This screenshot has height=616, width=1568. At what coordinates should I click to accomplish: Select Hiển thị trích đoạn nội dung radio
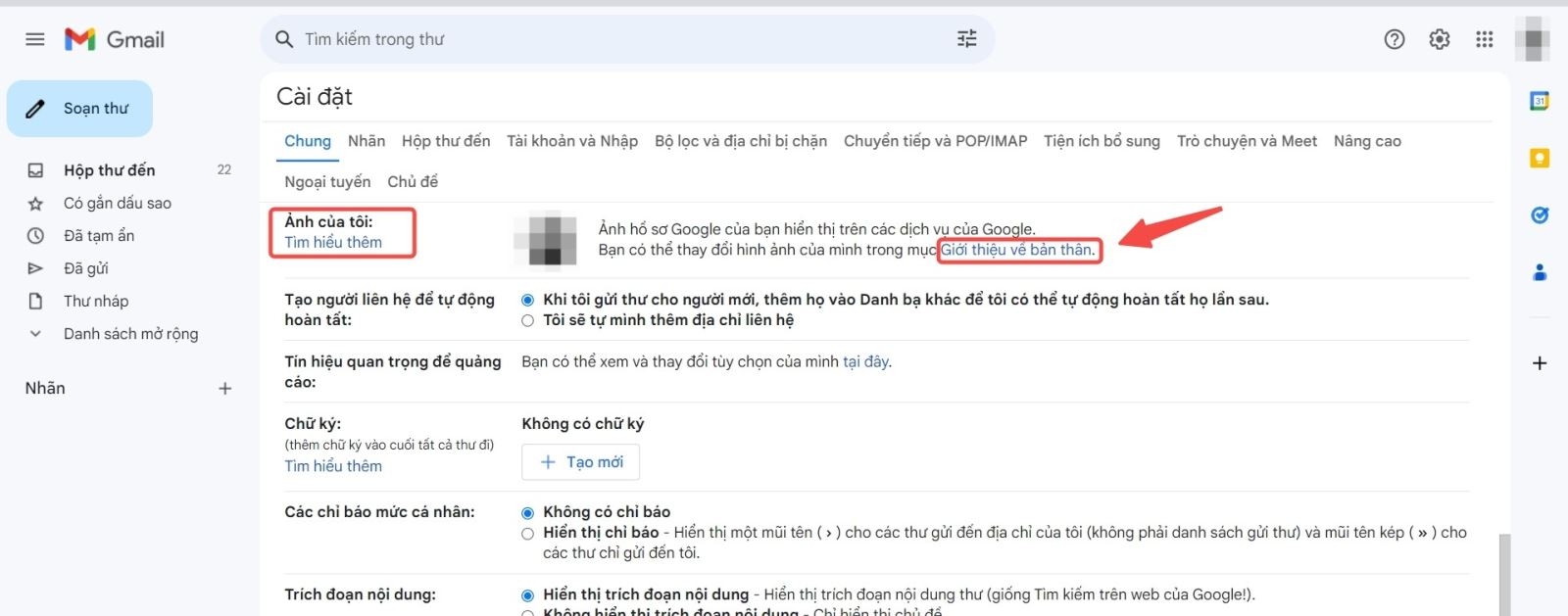[528, 594]
